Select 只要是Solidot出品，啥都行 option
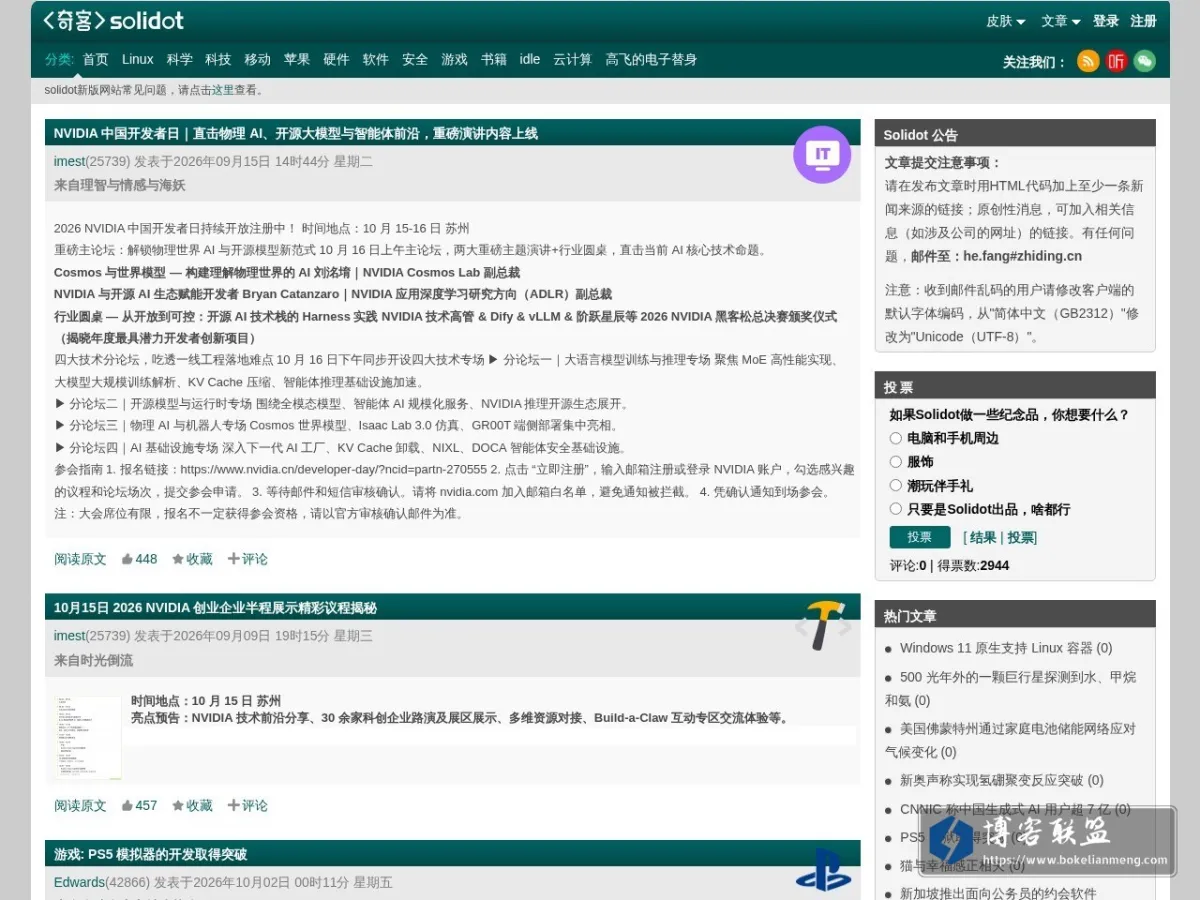 coord(896,509)
